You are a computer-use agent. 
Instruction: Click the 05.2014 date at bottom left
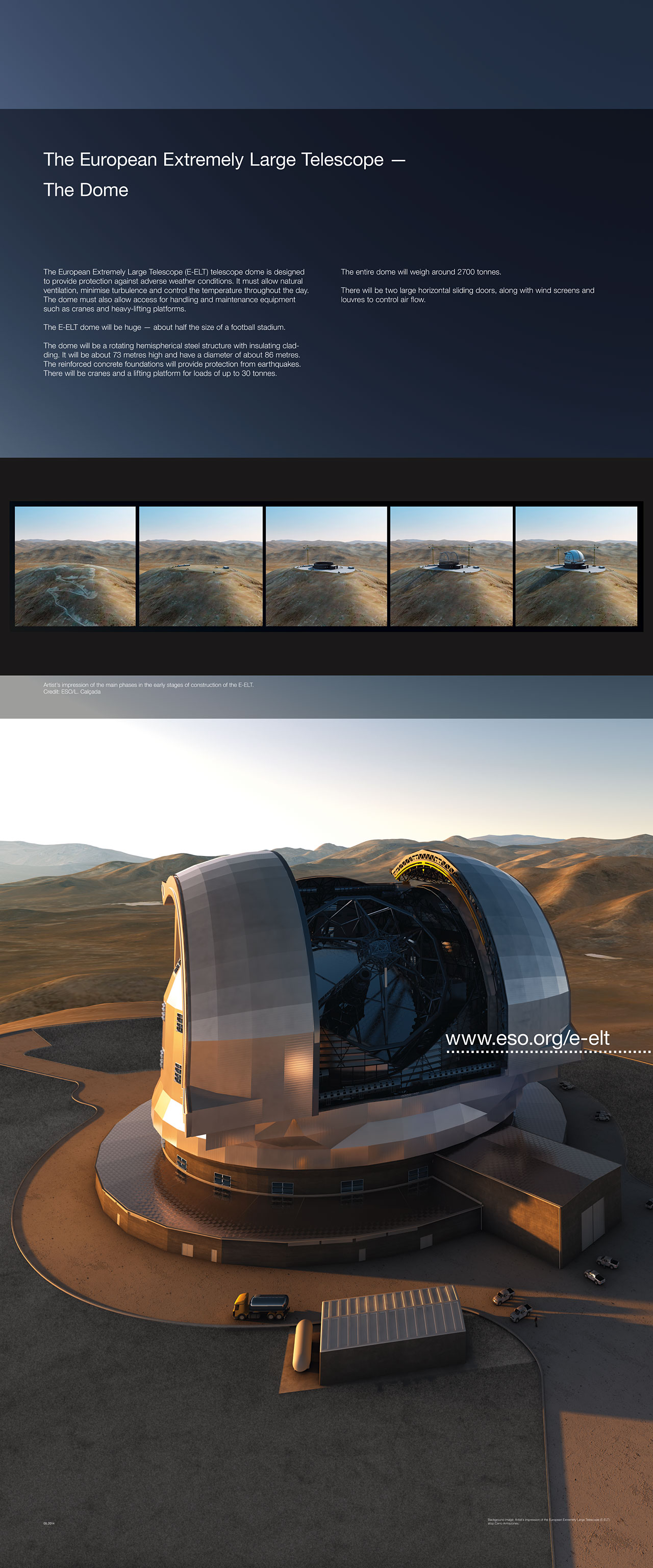click(x=48, y=1523)
